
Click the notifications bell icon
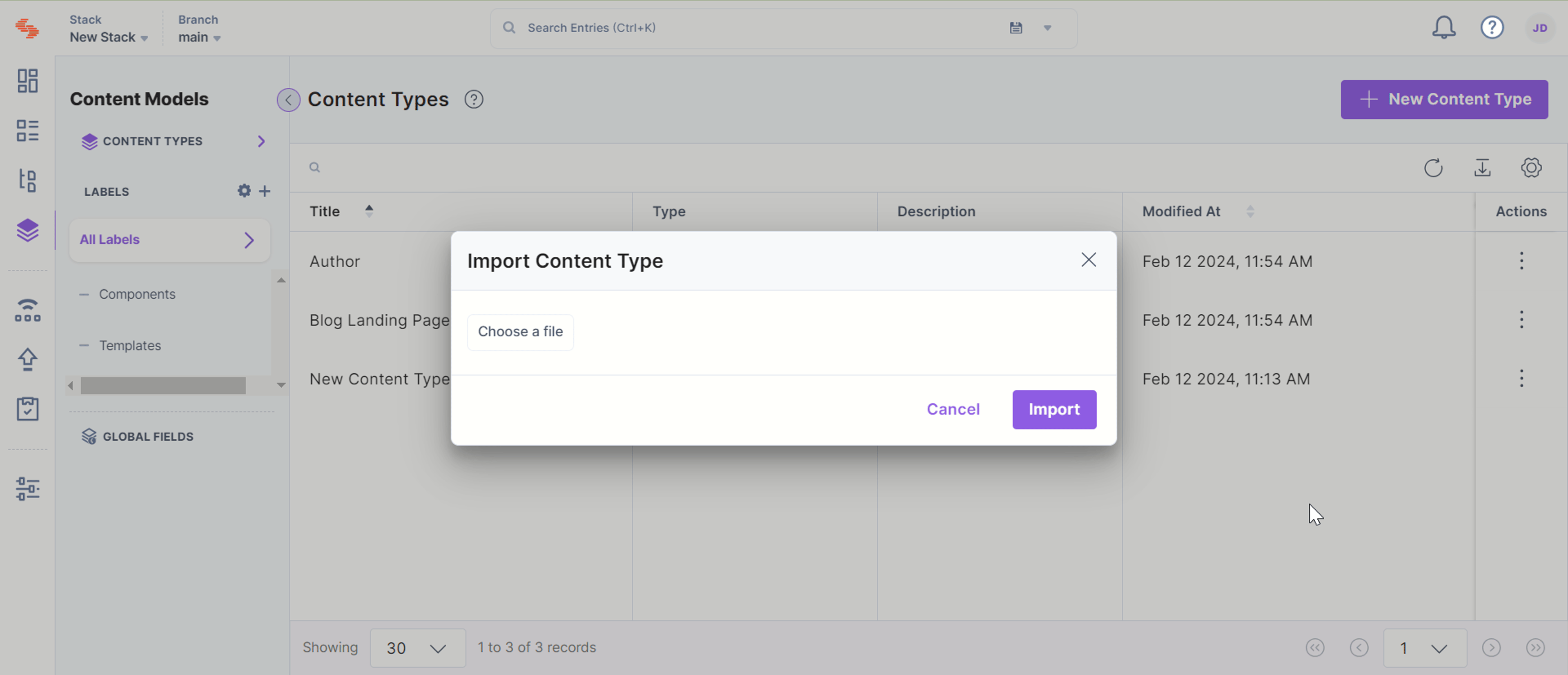tap(1443, 28)
